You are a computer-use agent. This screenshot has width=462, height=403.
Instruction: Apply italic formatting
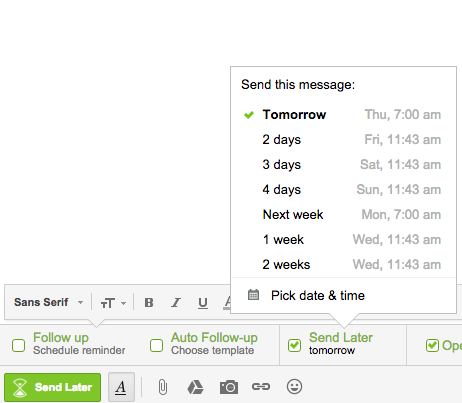click(176, 303)
